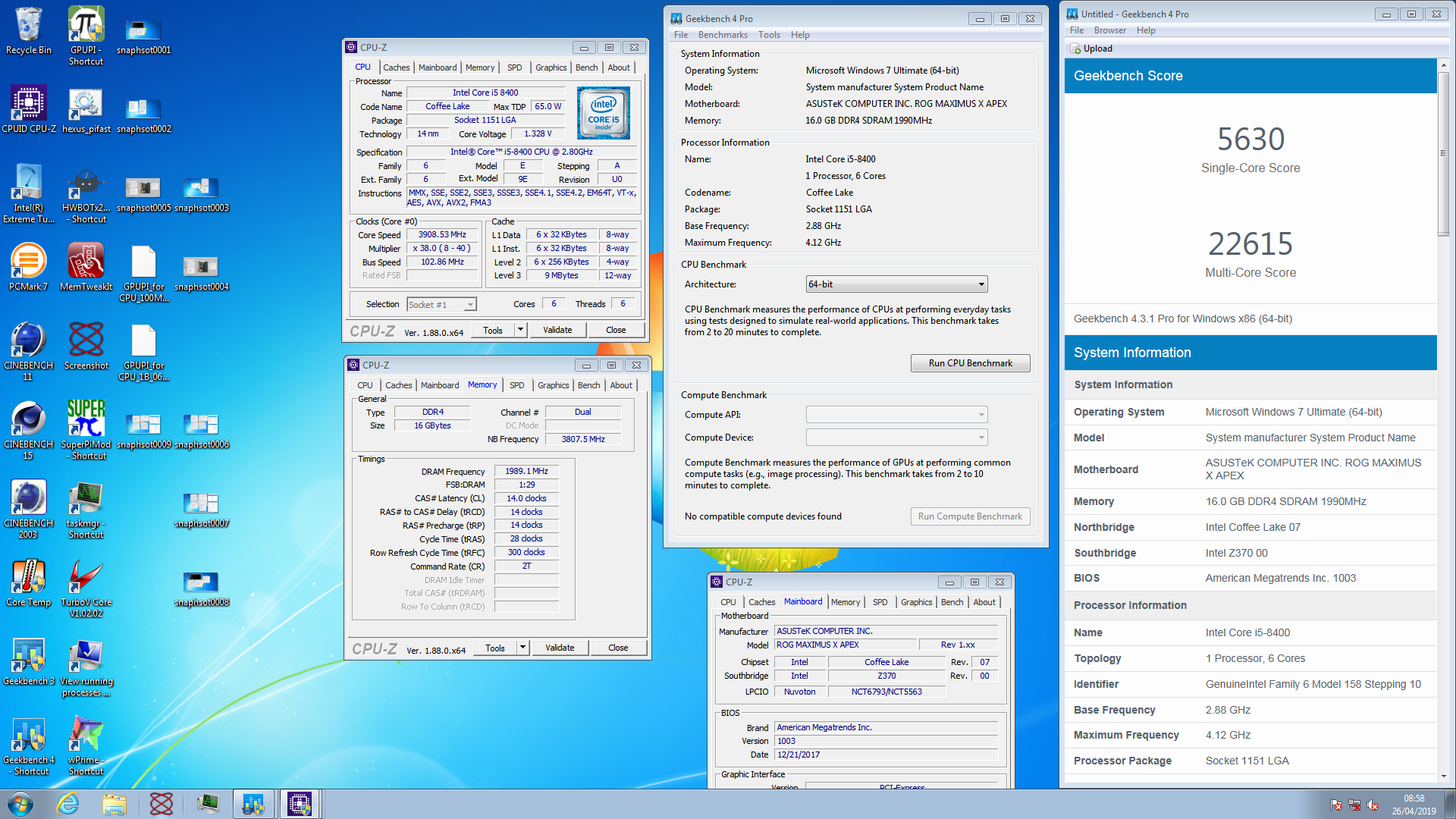Open the GPUPI Shortcut desktop icon
This screenshot has height=819, width=1456.
pyautogui.click(x=86, y=36)
